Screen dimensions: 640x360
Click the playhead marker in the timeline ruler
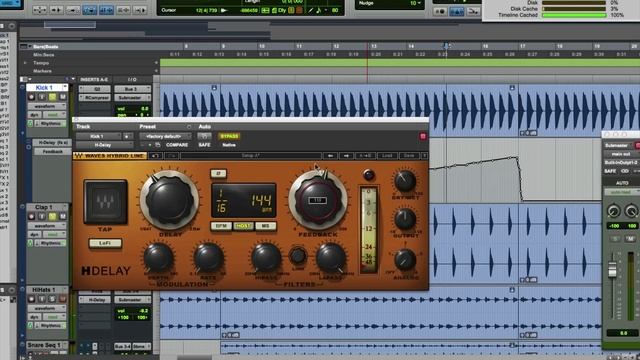pyautogui.click(x=446, y=46)
